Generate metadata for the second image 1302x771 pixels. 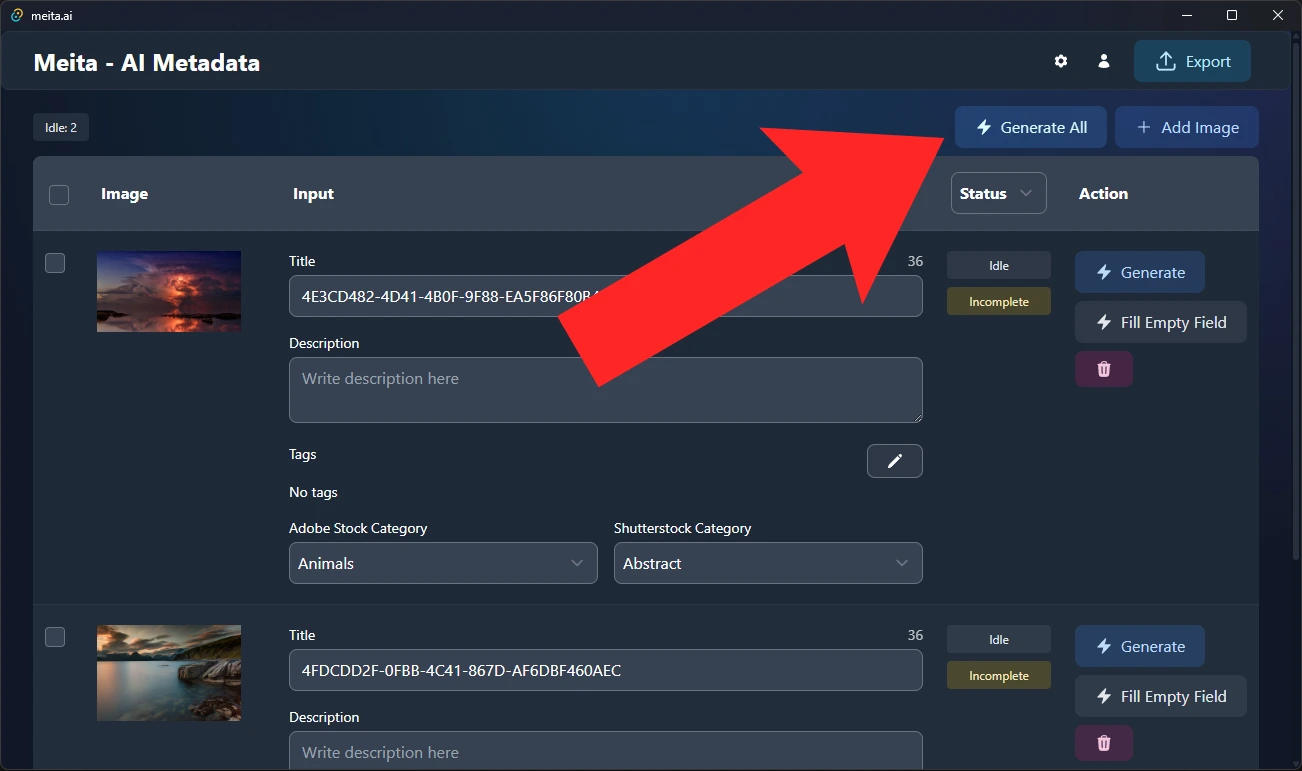coord(1139,646)
